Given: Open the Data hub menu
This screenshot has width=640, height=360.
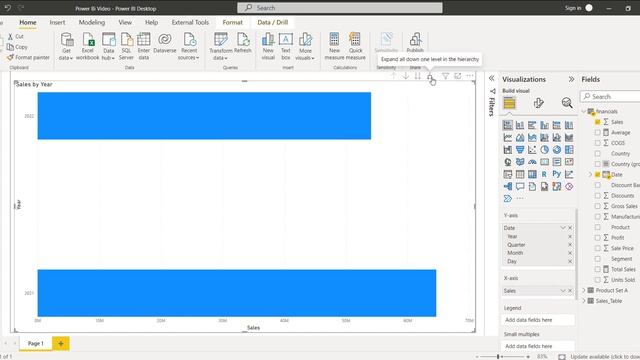Looking at the screenshot, I should pyautogui.click(x=109, y=47).
